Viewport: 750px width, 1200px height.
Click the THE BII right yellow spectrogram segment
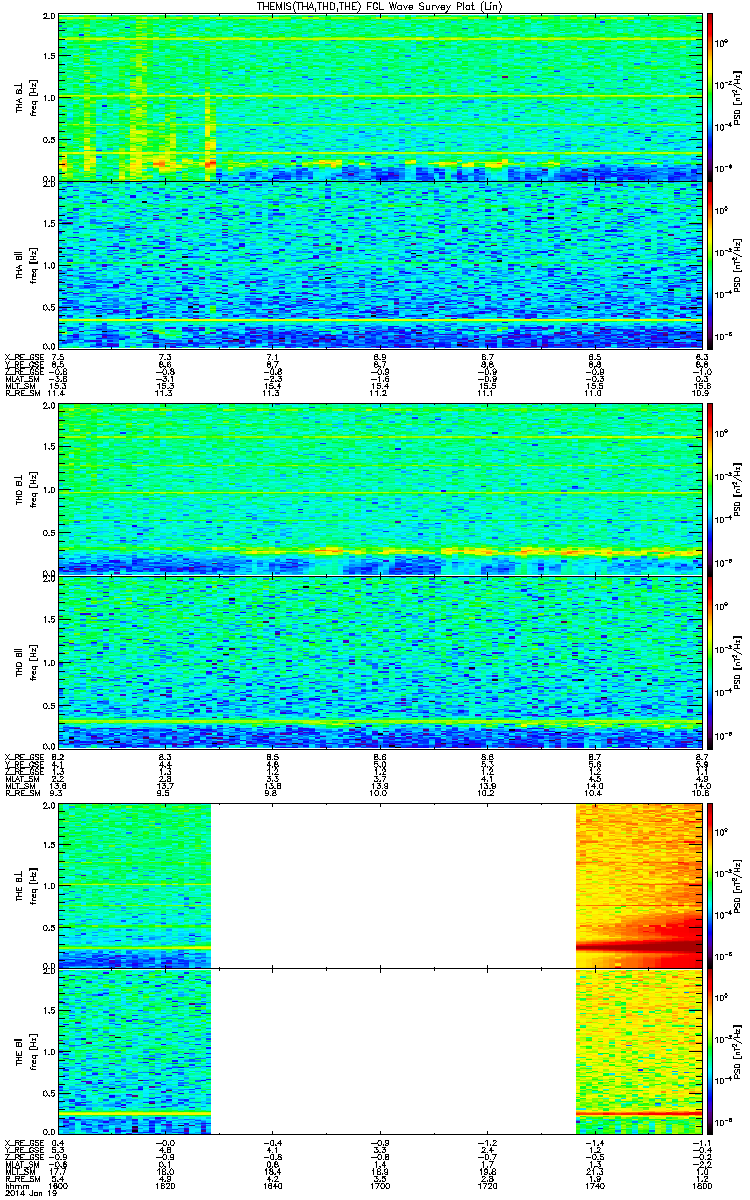[637, 1052]
